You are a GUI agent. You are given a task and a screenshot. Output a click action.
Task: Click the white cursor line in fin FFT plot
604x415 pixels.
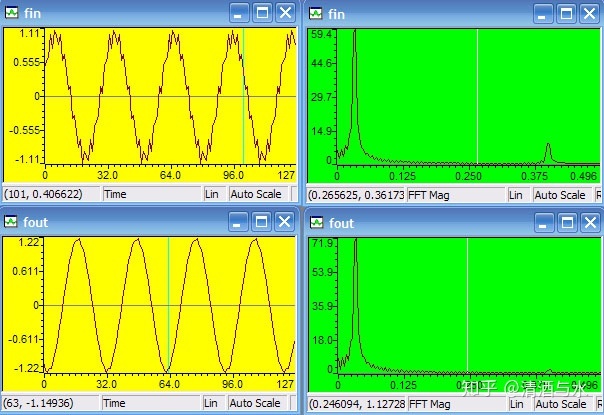(x=478, y=96)
